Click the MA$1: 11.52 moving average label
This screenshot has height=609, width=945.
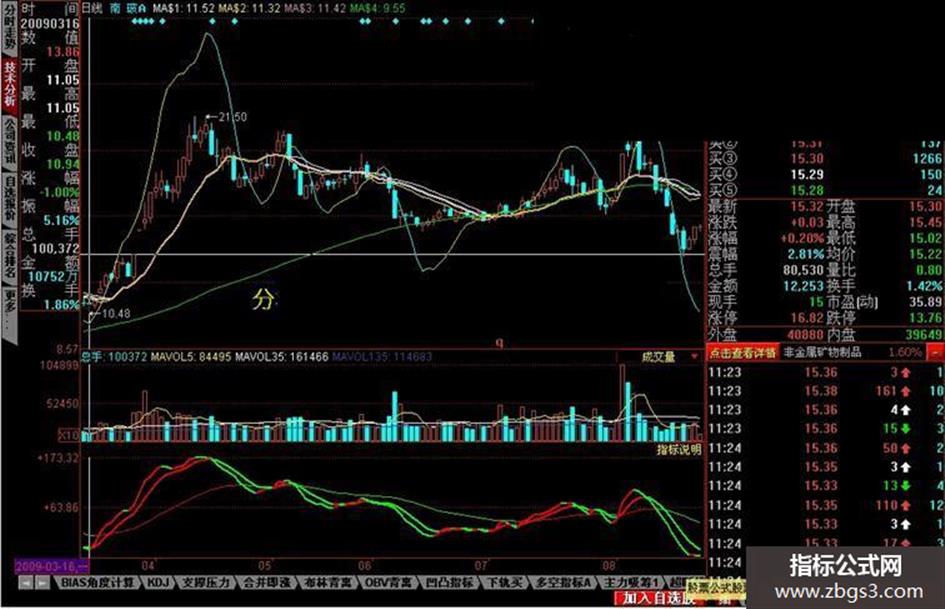[183, 8]
